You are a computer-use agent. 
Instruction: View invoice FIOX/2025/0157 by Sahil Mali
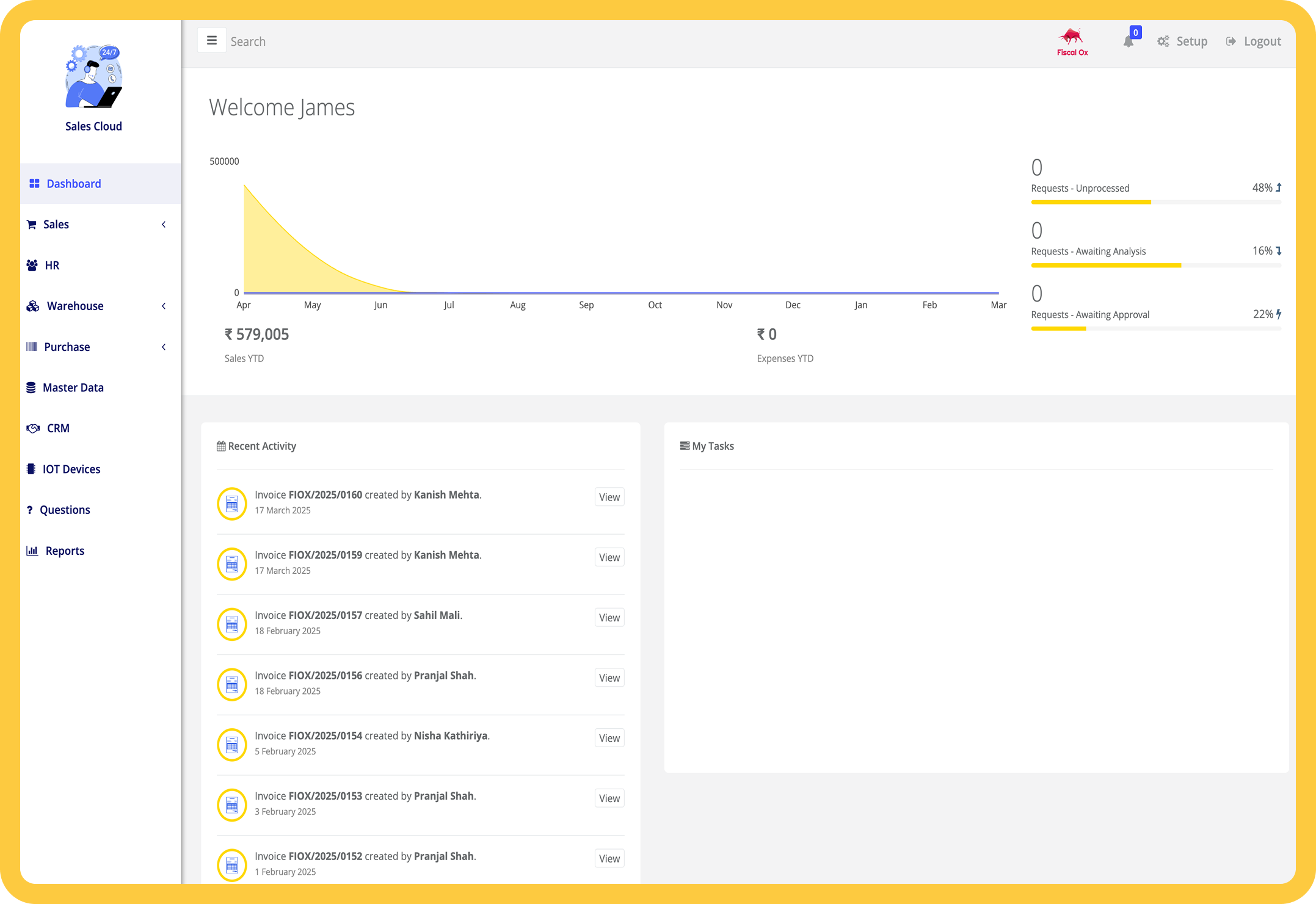(609, 617)
